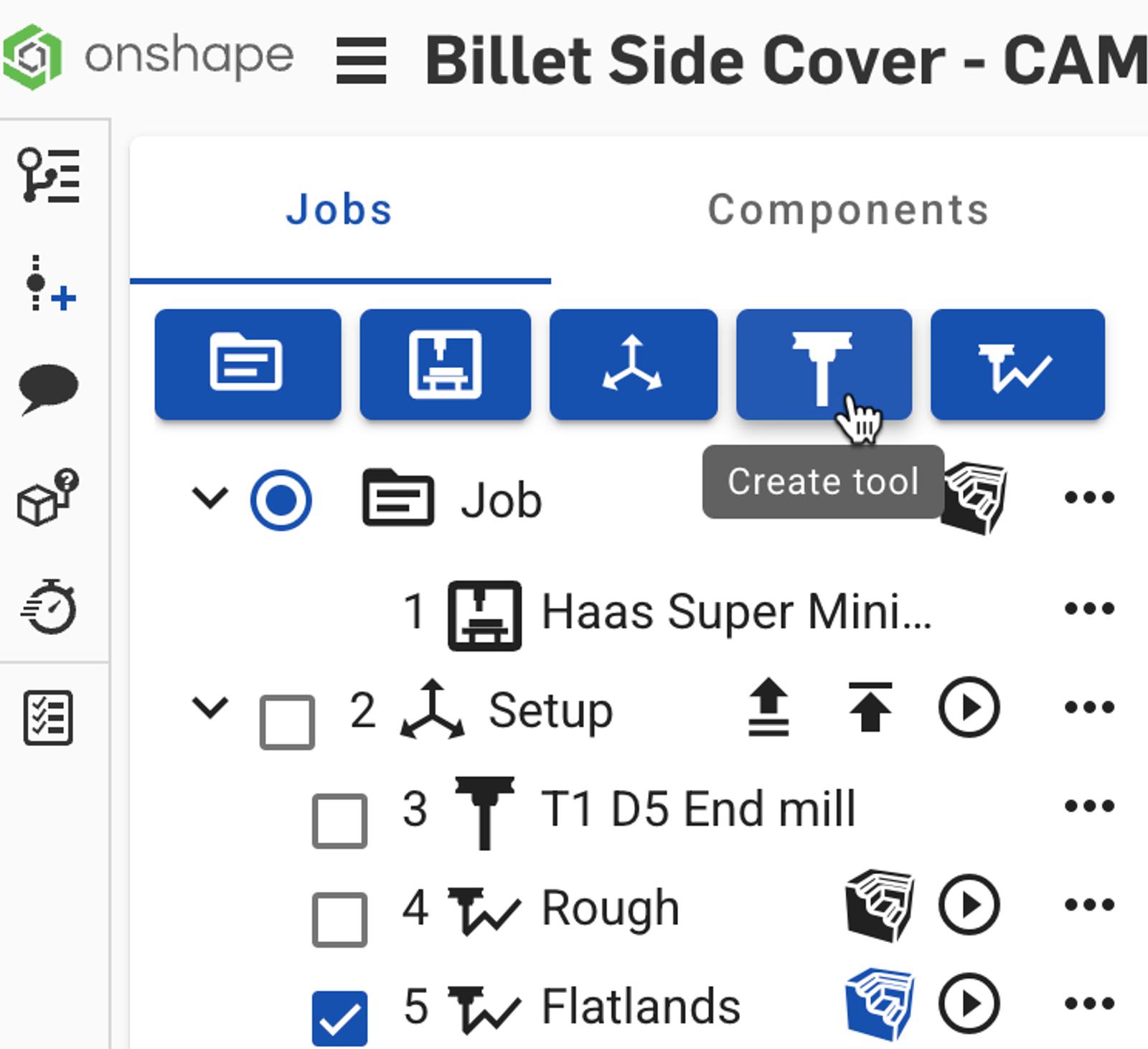Switch to the Components tab
Screen dimensions: 1148x1049
pyautogui.click(x=848, y=210)
